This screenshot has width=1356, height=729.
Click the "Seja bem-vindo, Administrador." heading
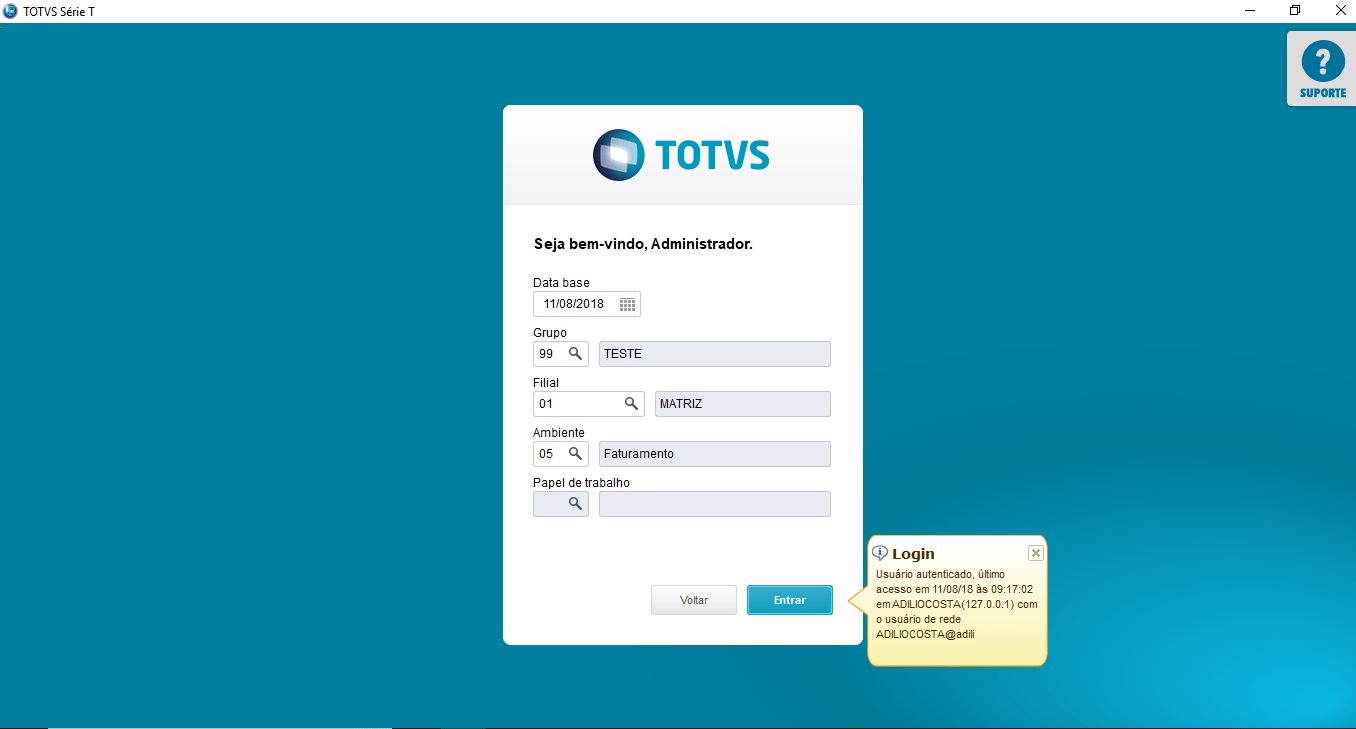[x=643, y=244]
